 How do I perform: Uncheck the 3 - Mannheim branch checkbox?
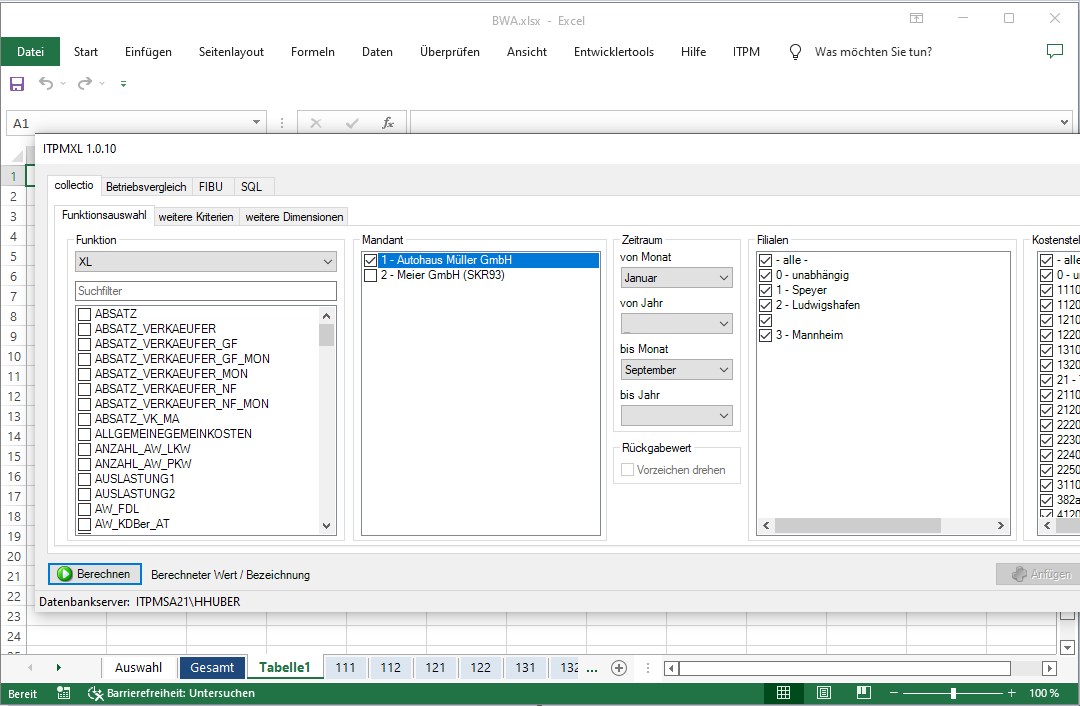point(766,335)
